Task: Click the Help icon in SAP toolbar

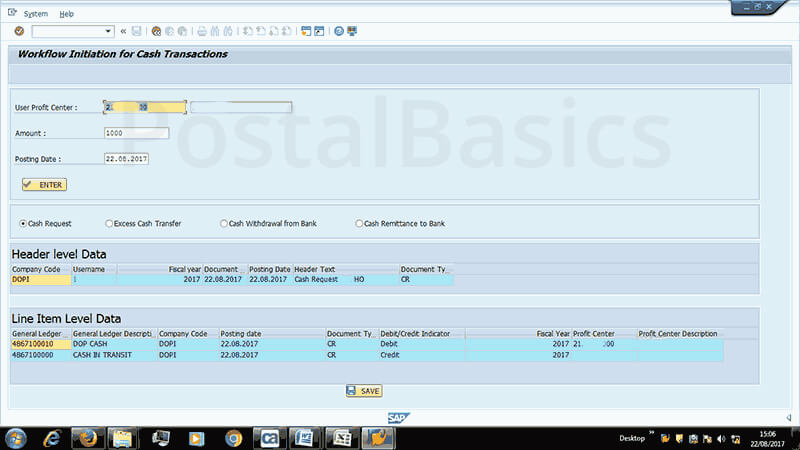Action: (x=339, y=31)
